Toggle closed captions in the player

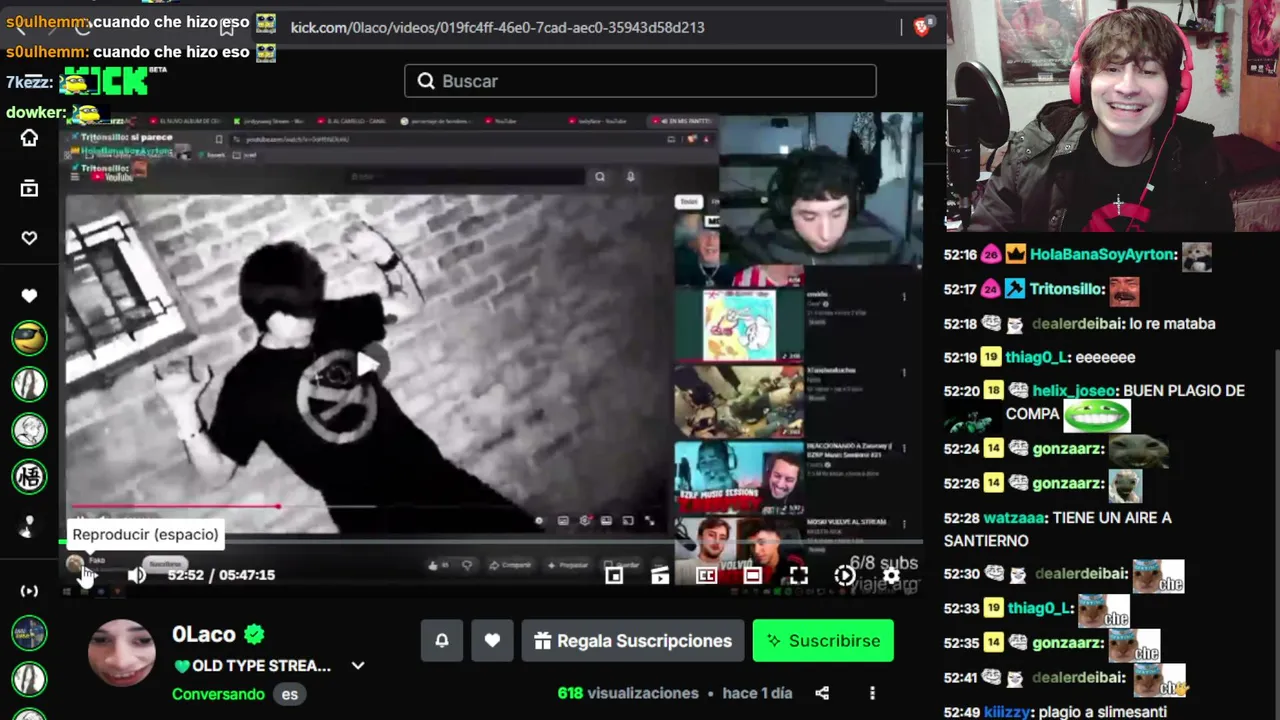(706, 575)
